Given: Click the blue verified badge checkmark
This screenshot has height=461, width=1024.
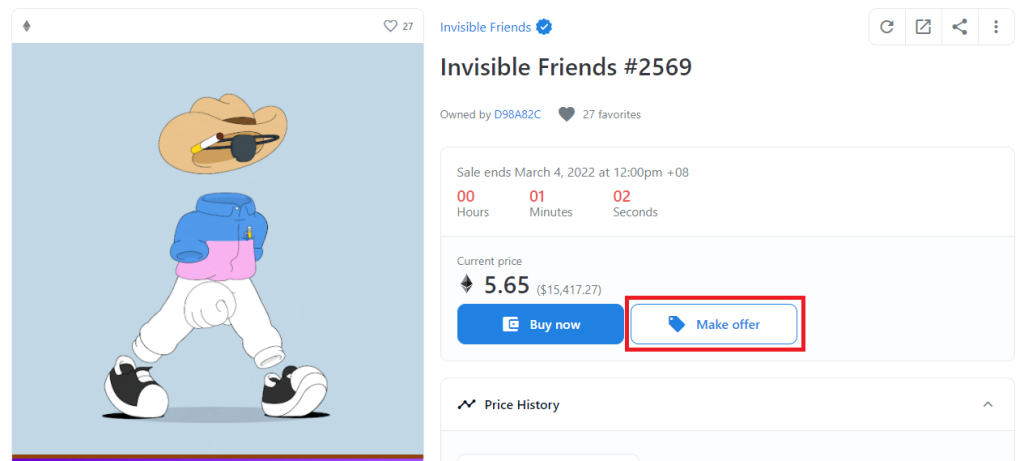Looking at the screenshot, I should tap(544, 27).
